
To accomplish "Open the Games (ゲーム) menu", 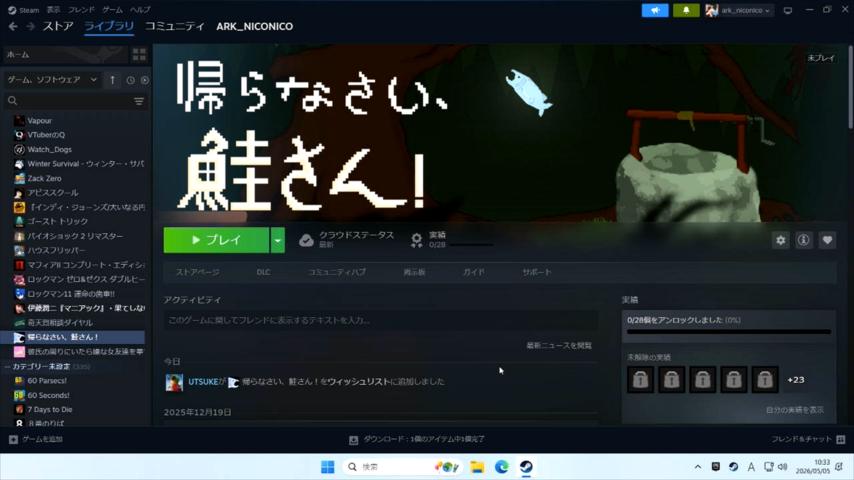I will click(x=112, y=10).
